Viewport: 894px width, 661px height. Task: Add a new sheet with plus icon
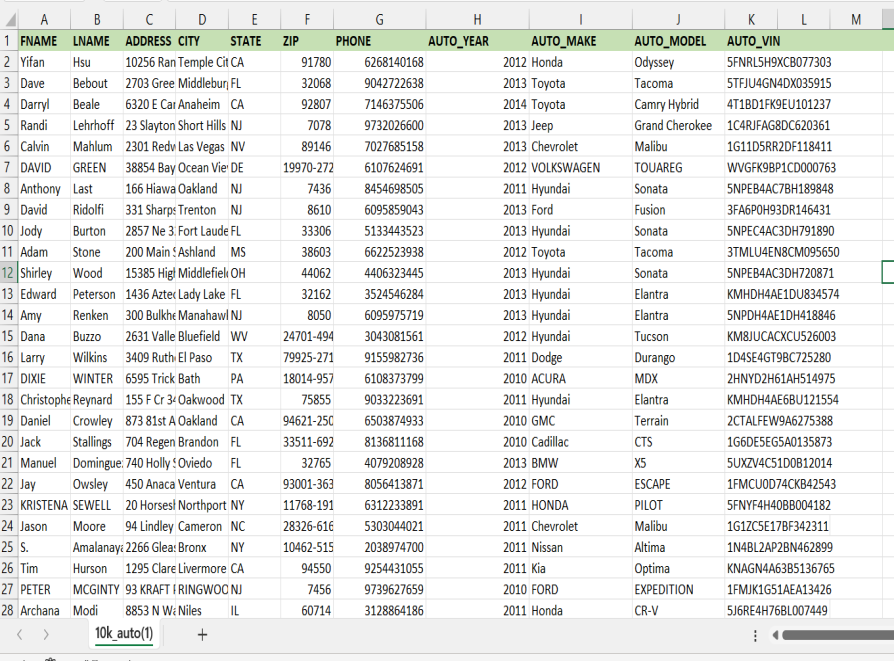[x=202, y=634]
